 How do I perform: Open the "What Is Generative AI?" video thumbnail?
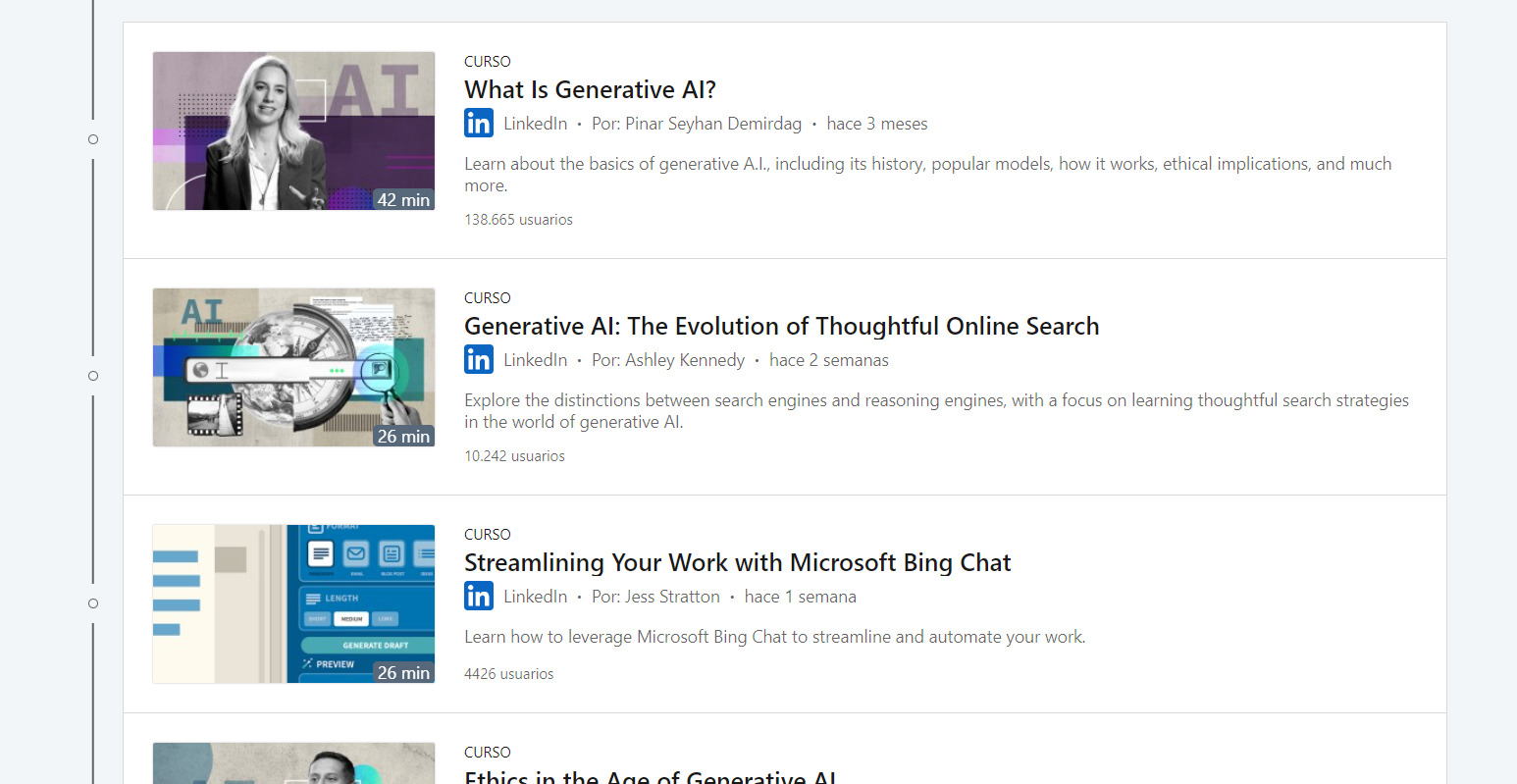click(293, 131)
